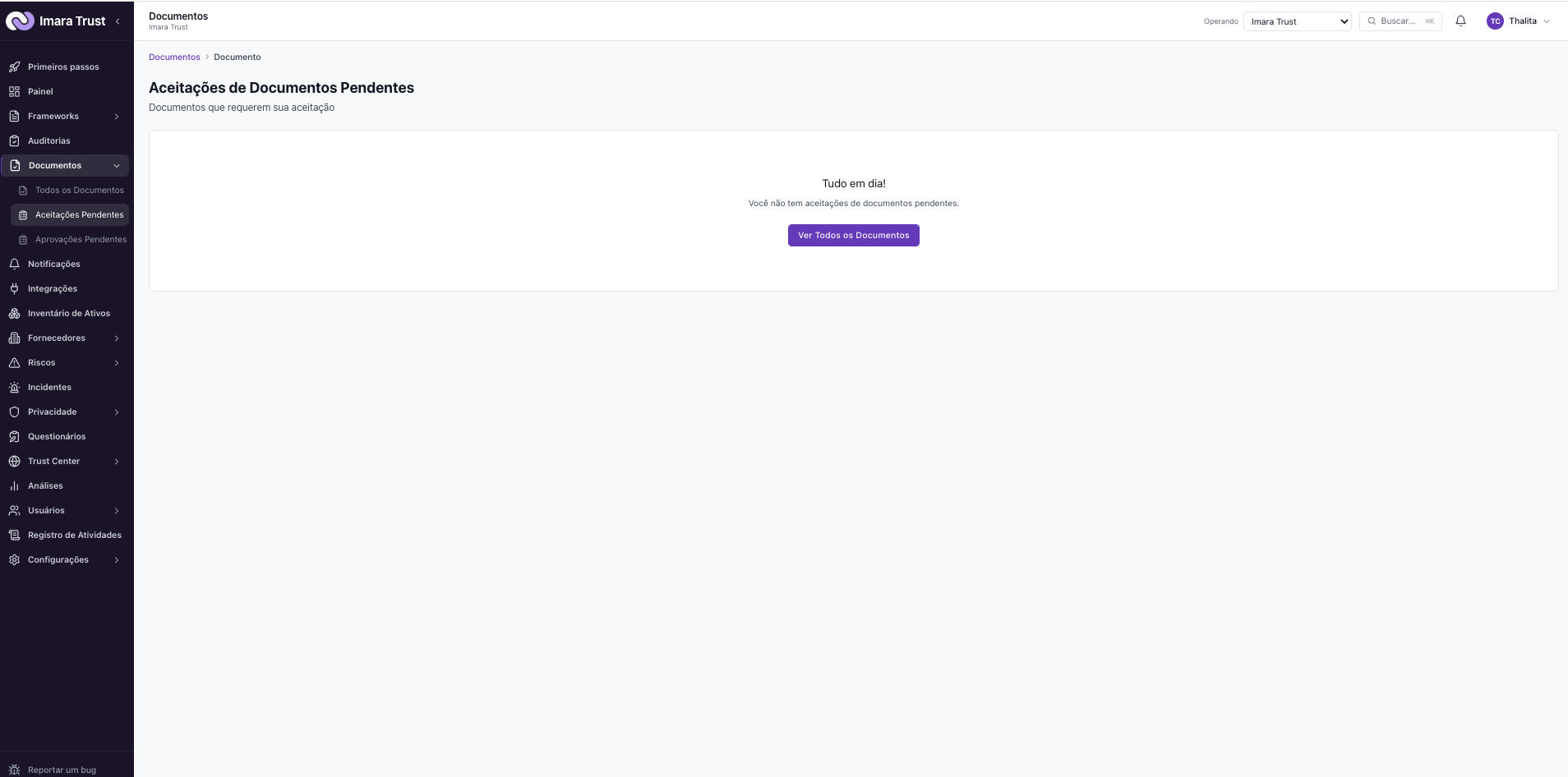Click the Incidentes siren icon
Viewport: 1568px width, 777px height.
coord(14,387)
